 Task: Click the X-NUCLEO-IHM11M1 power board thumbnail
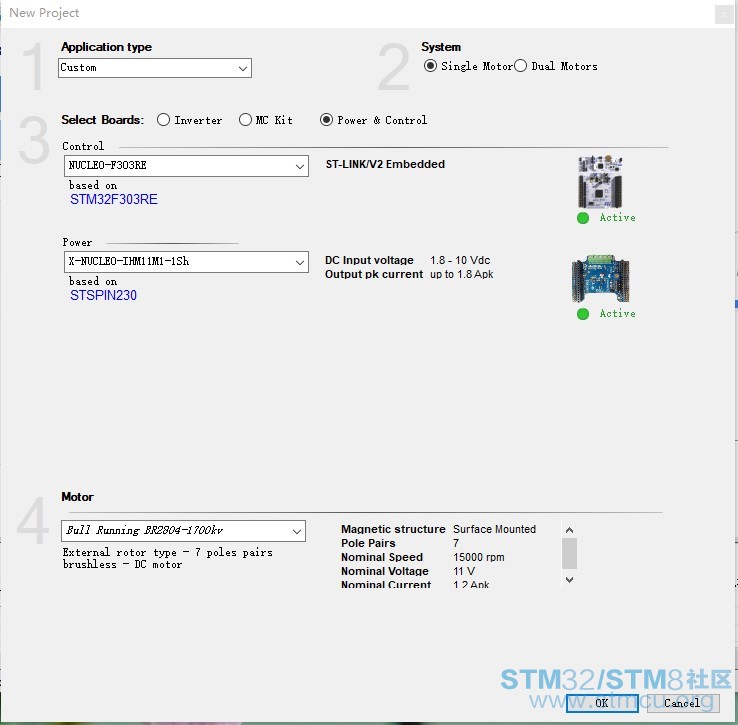tap(600, 279)
